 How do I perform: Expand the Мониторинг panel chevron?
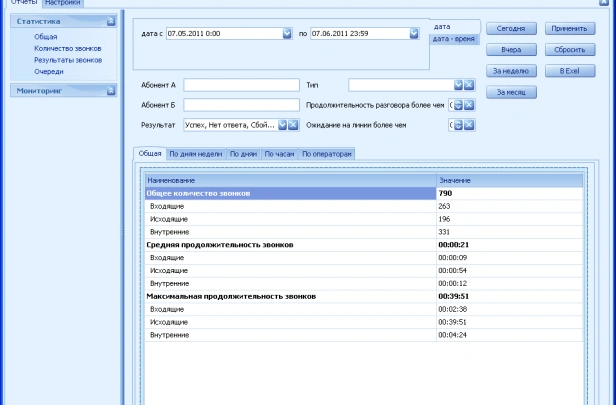tap(110, 90)
